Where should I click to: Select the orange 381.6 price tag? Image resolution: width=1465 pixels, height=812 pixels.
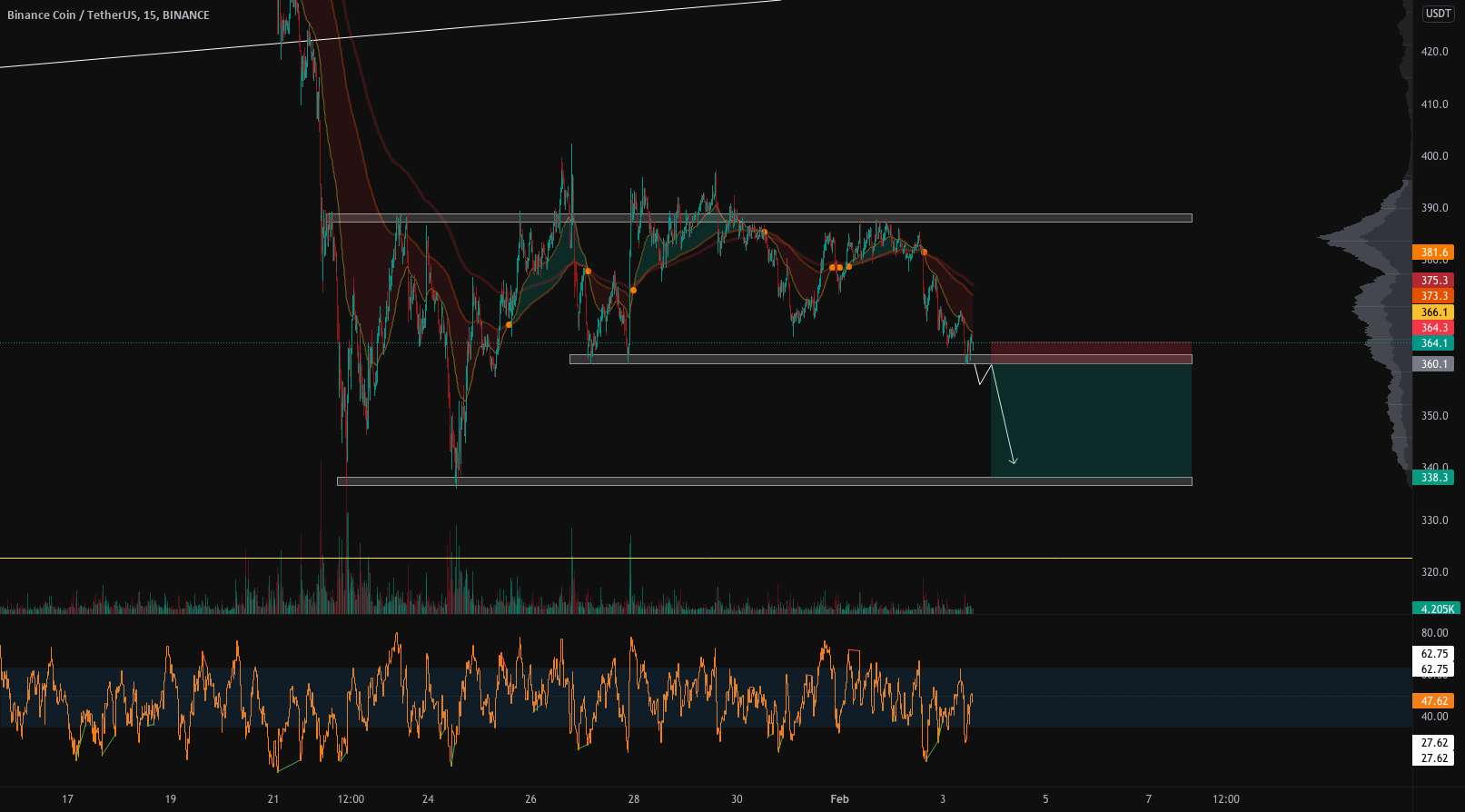tap(1433, 253)
